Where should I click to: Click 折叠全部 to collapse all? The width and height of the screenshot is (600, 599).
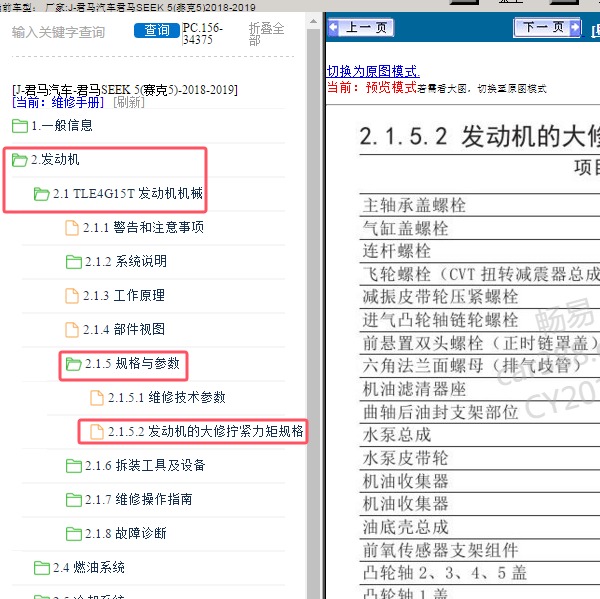pyautogui.click(x=266, y=34)
